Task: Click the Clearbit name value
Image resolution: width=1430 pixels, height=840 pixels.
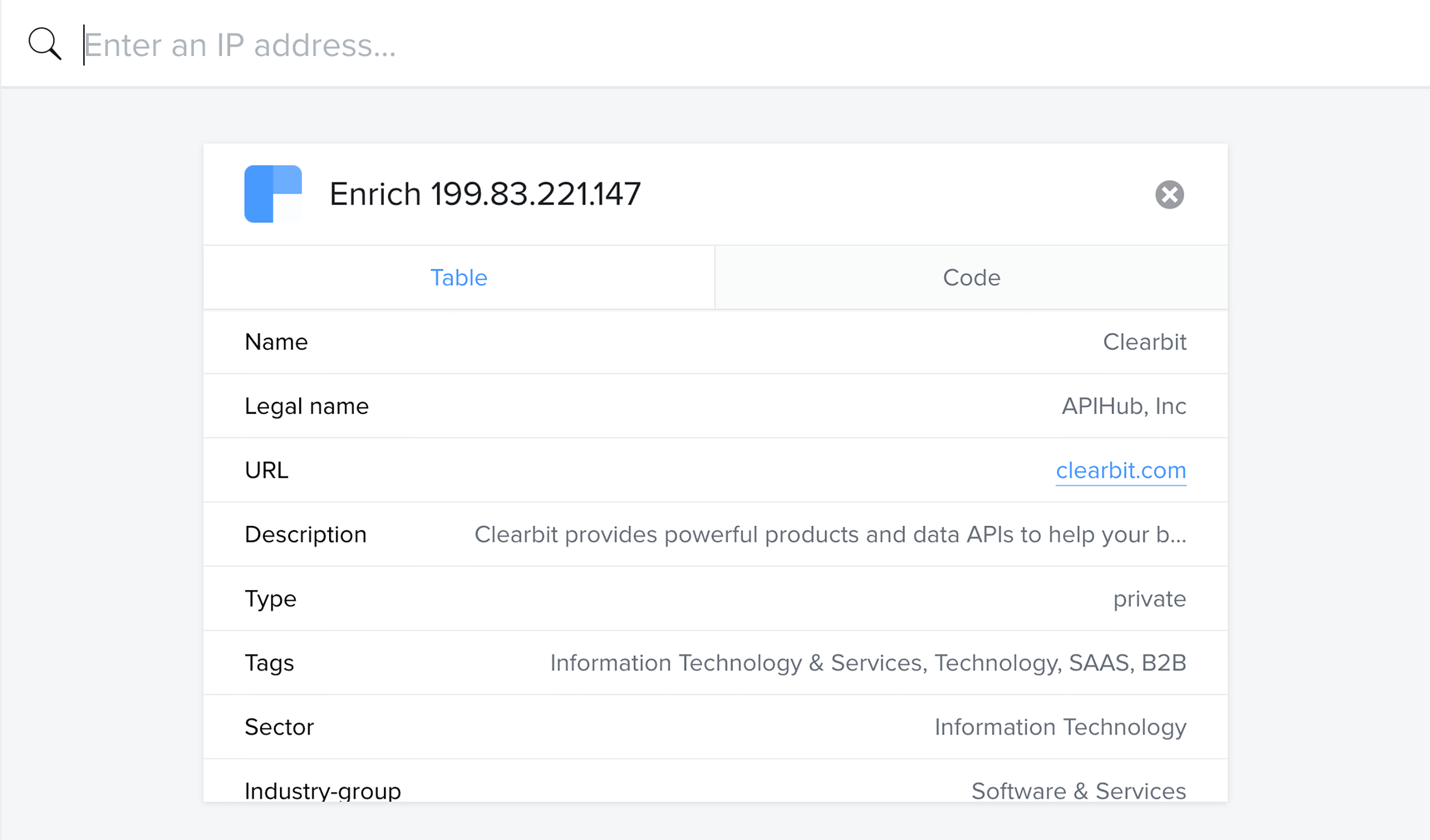Action: coord(1145,342)
